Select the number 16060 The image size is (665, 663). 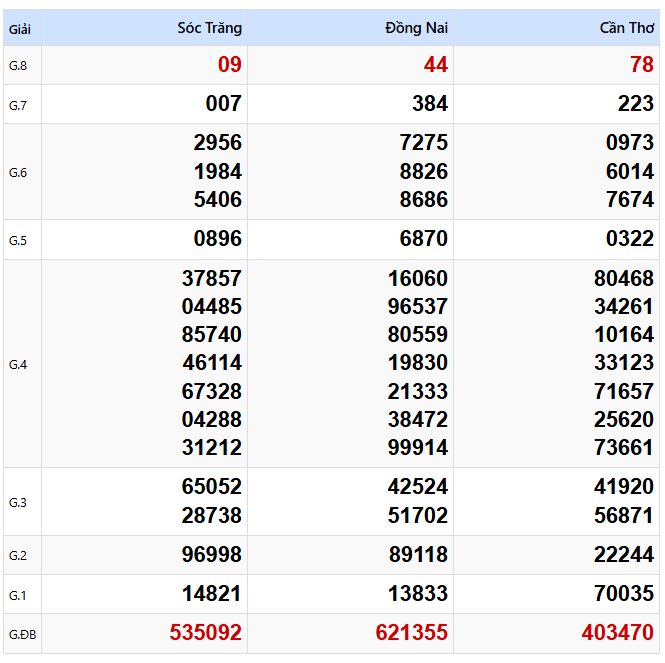418,279
